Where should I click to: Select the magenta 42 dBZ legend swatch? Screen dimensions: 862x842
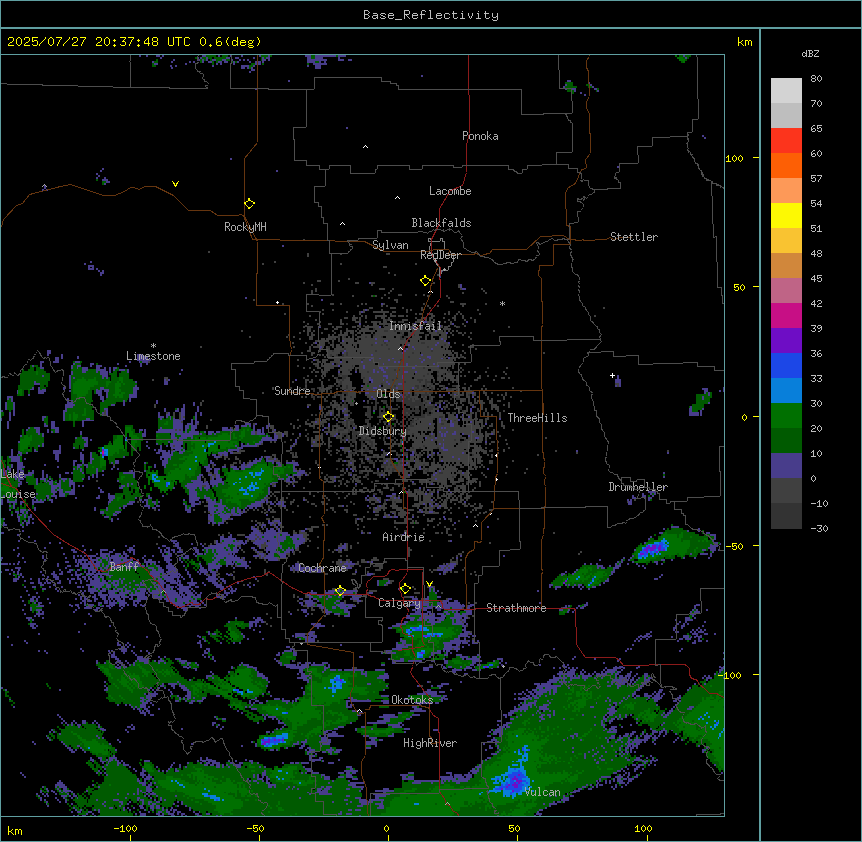(x=786, y=315)
